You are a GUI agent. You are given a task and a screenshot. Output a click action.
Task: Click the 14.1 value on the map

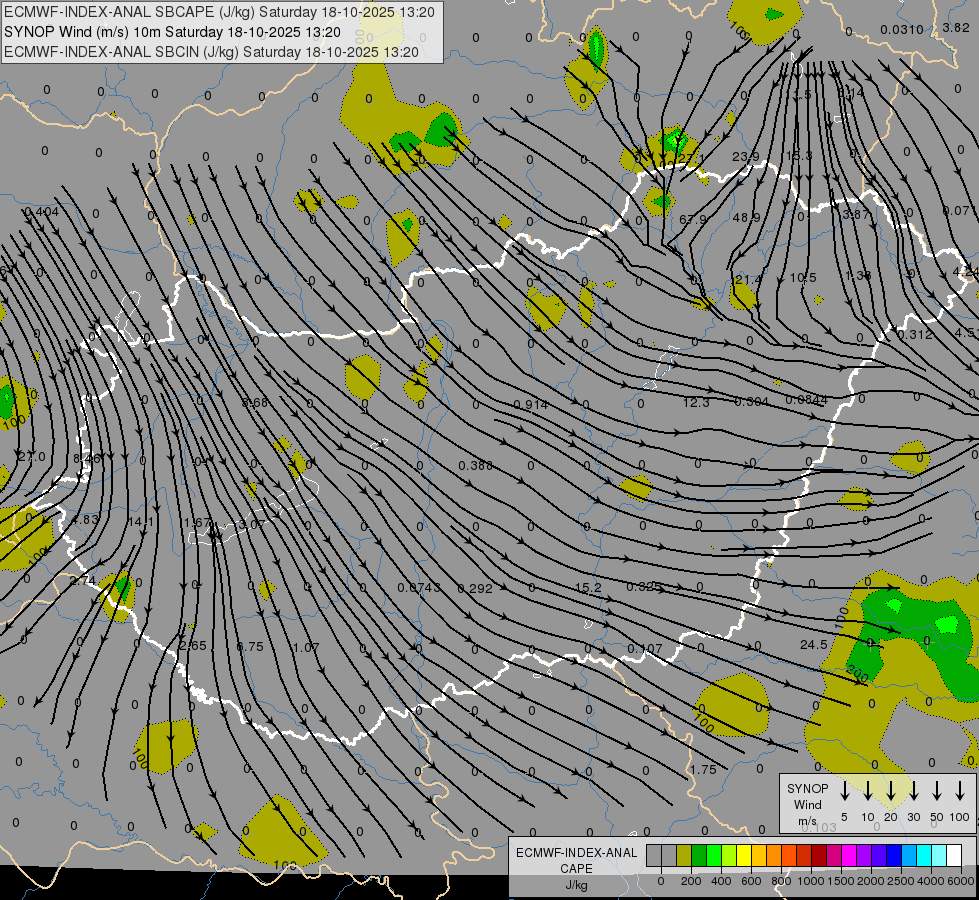pyautogui.click(x=140, y=522)
